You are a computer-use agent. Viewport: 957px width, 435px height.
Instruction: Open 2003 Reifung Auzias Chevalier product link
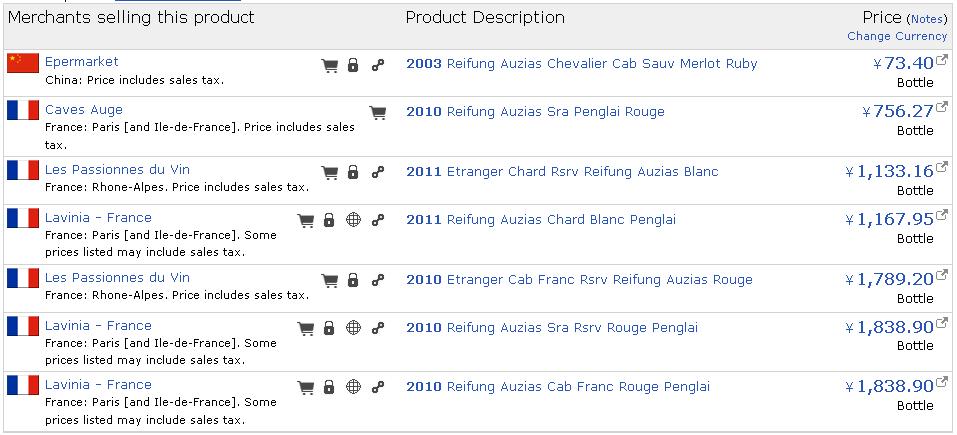tap(581, 64)
